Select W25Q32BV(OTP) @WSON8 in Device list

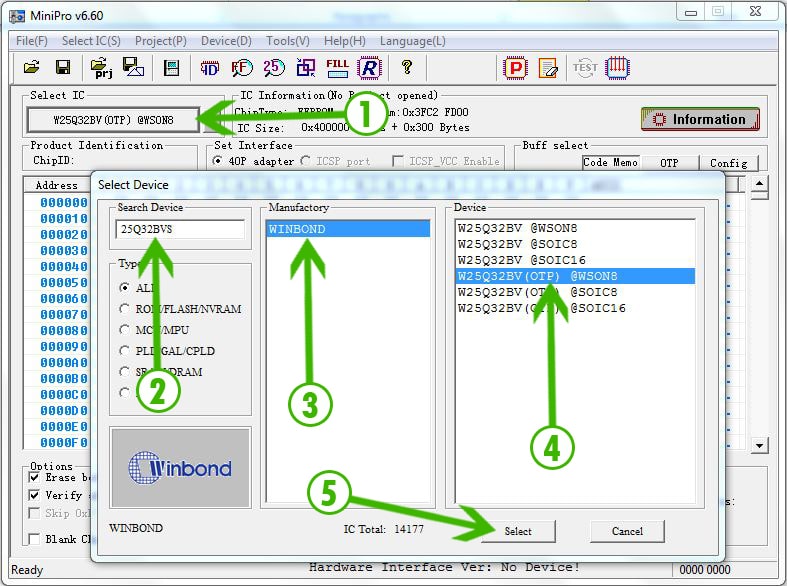[x=575, y=276]
